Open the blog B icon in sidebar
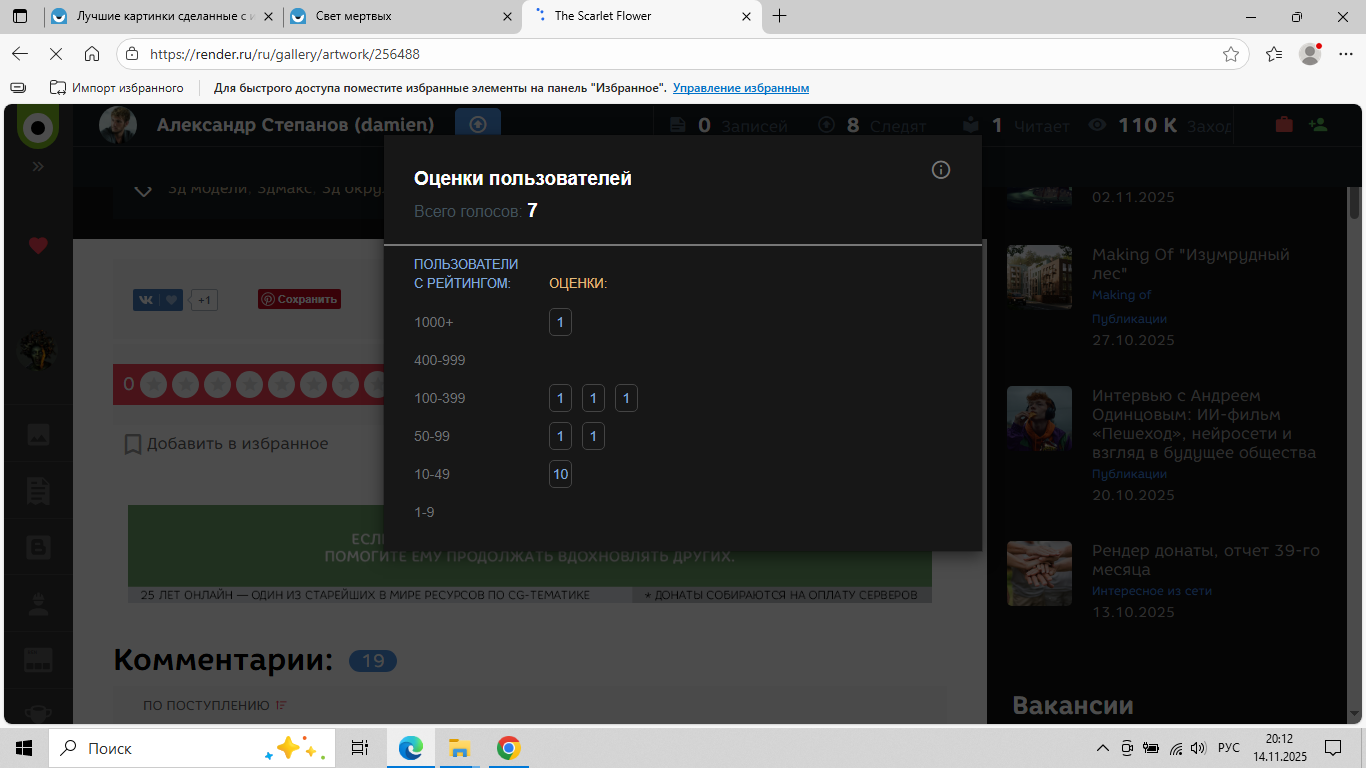Image resolution: width=1366 pixels, height=768 pixels. click(x=38, y=547)
